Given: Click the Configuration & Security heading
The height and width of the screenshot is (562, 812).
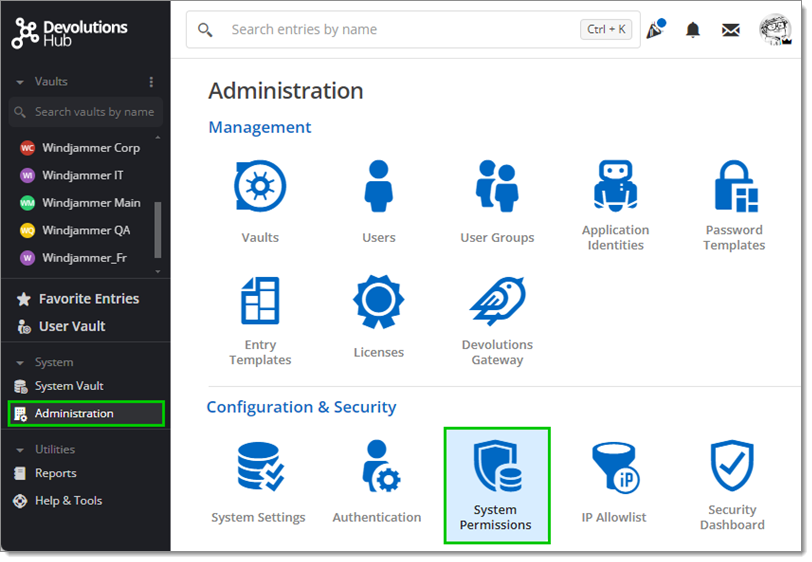Looking at the screenshot, I should 301,407.
